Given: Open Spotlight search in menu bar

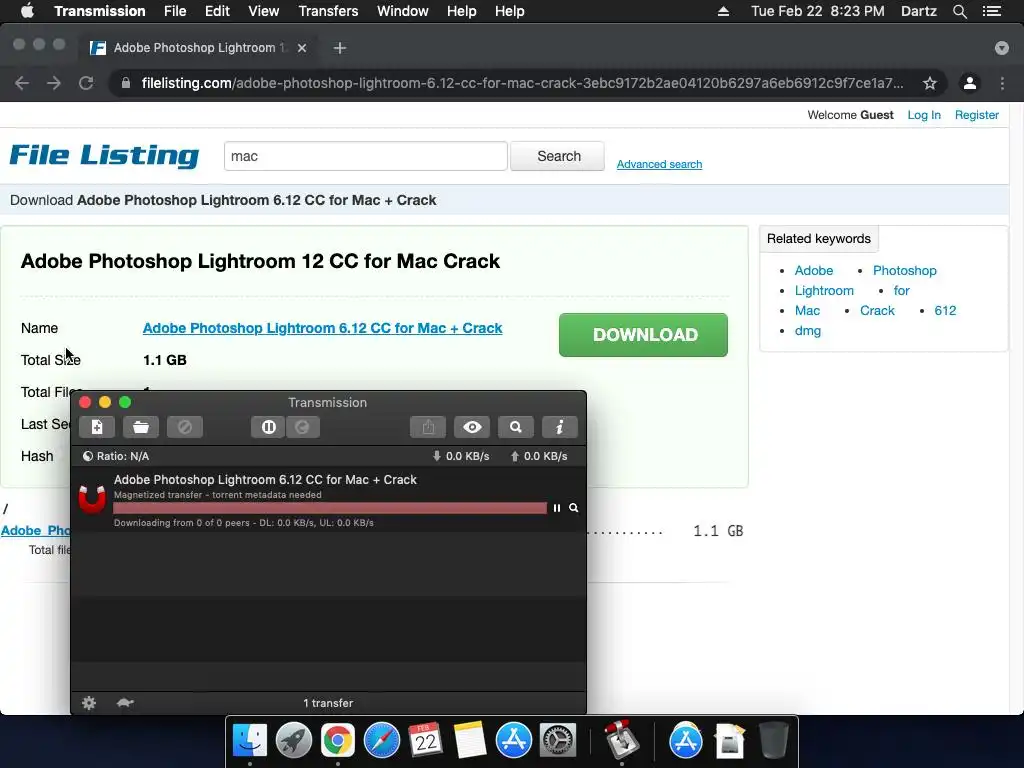Looking at the screenshot, I should pos(959,11).
